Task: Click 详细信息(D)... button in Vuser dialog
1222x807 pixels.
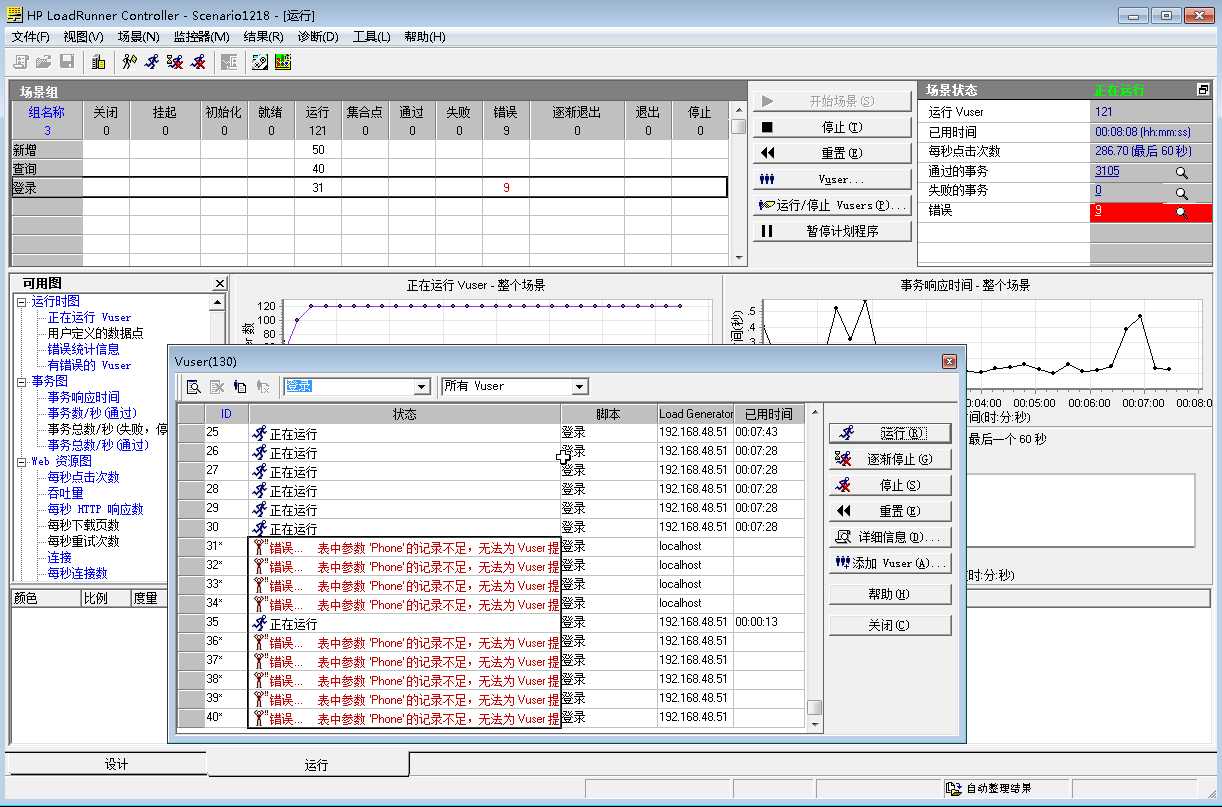Action: click(890, 537)
